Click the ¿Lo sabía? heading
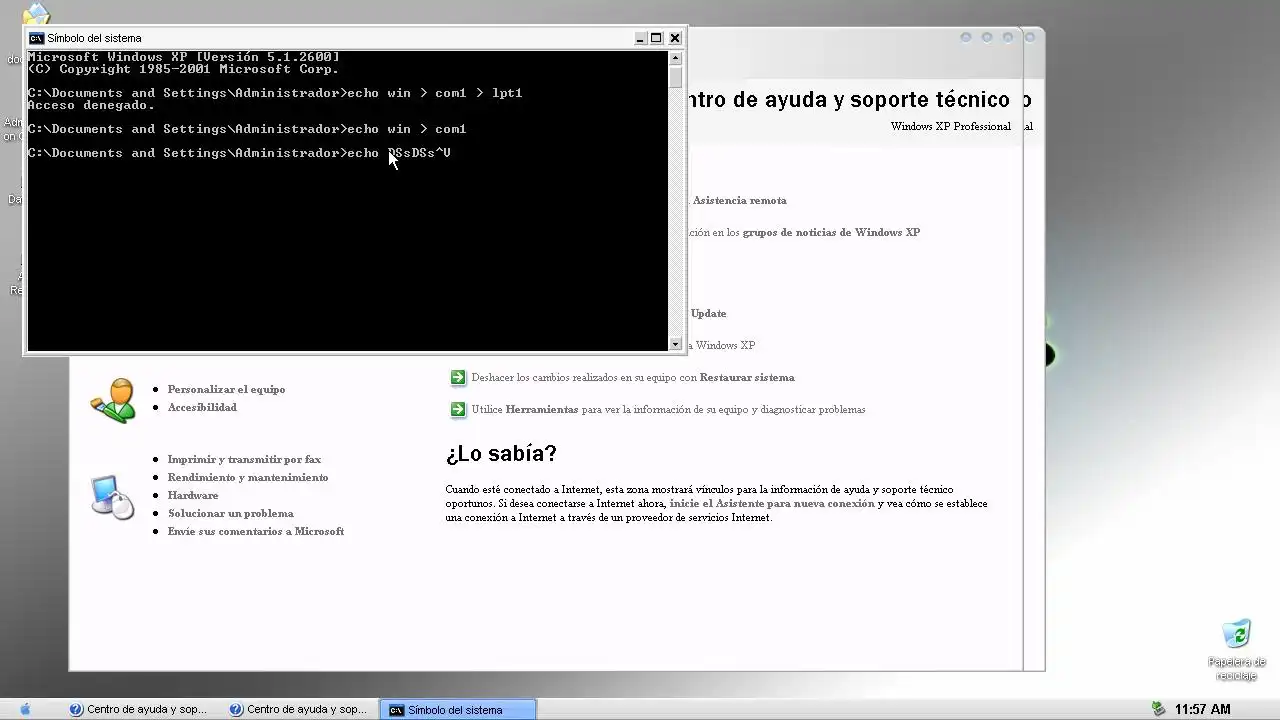 [x=501, y=453]
